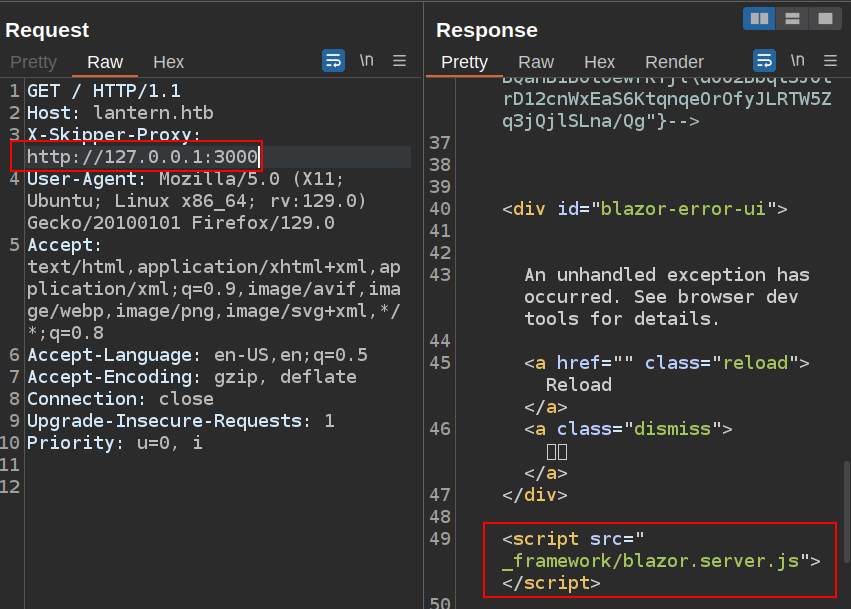This screenshot has height=609, width=851.
Task: Switch to side-by-side layout view
Action: point(759,18)
